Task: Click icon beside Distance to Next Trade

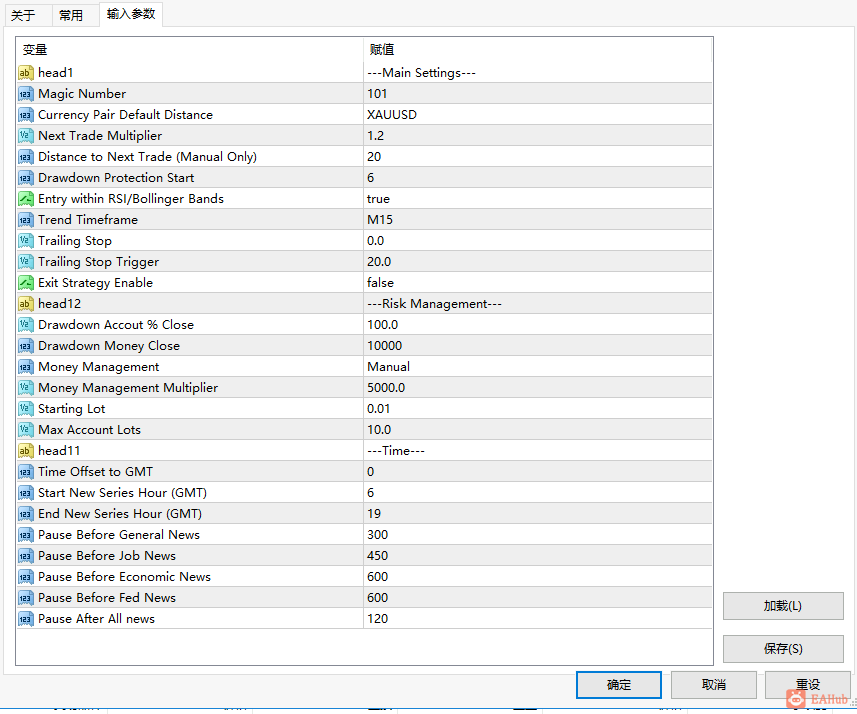Action: (26, 157)
